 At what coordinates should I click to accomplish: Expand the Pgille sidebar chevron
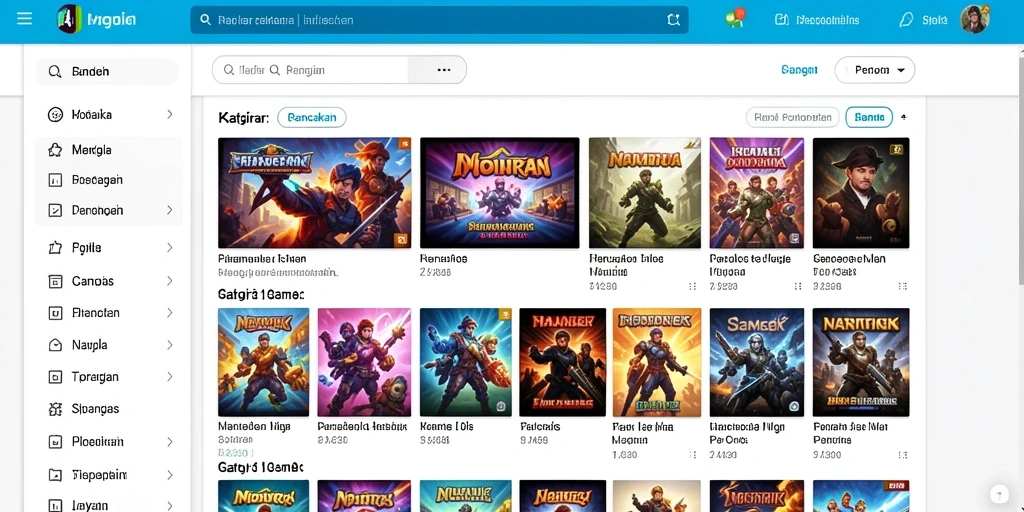[x=170, y=248]
